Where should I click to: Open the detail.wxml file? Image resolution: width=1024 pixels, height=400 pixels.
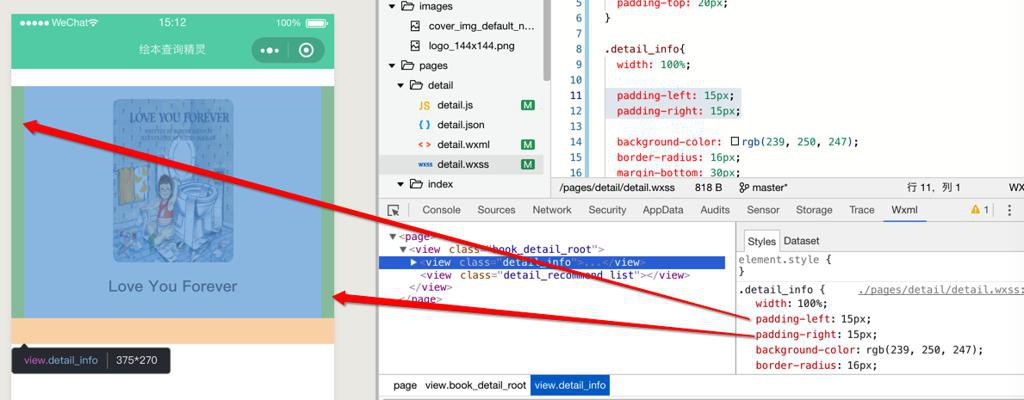(x=463, y=144)
